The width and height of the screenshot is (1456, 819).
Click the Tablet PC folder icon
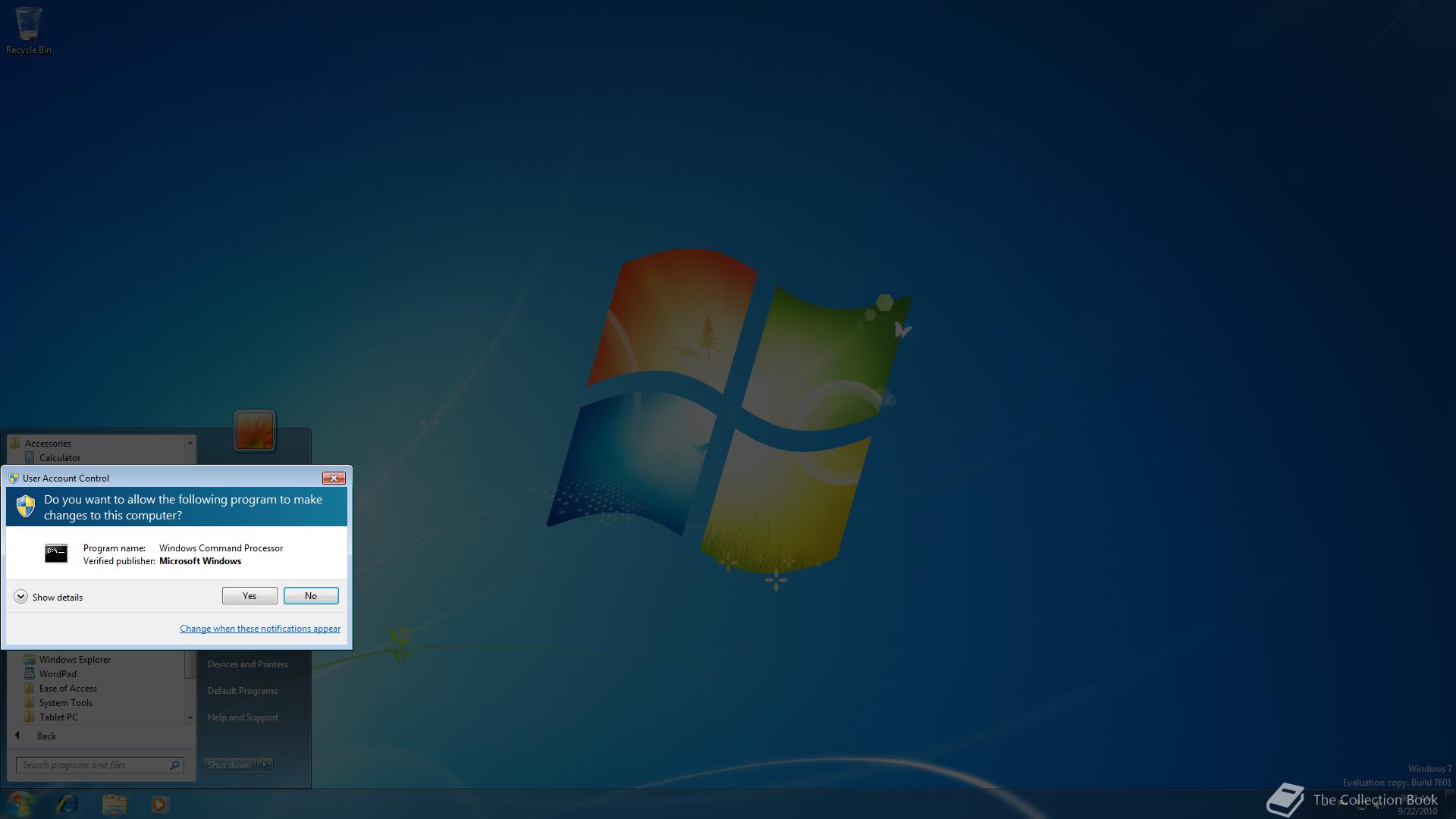(x=30, y=717)
